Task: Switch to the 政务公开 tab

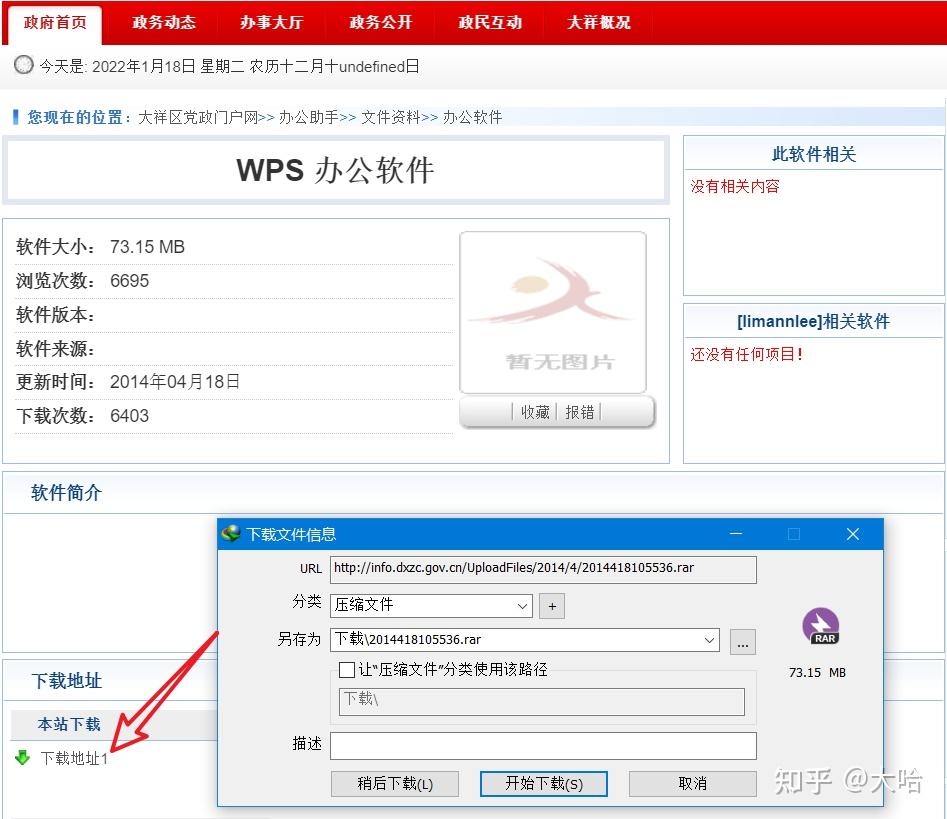Action: point(380,23)
